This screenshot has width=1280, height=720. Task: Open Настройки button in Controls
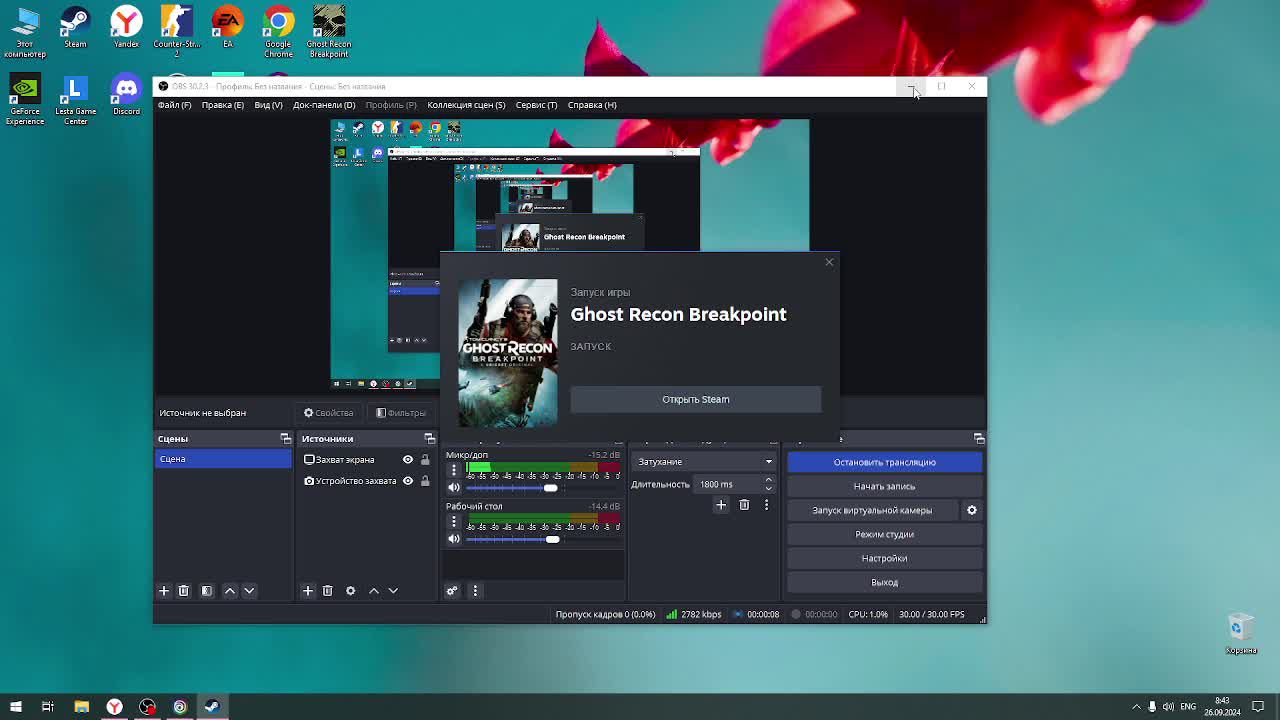(x=885, y=558)
